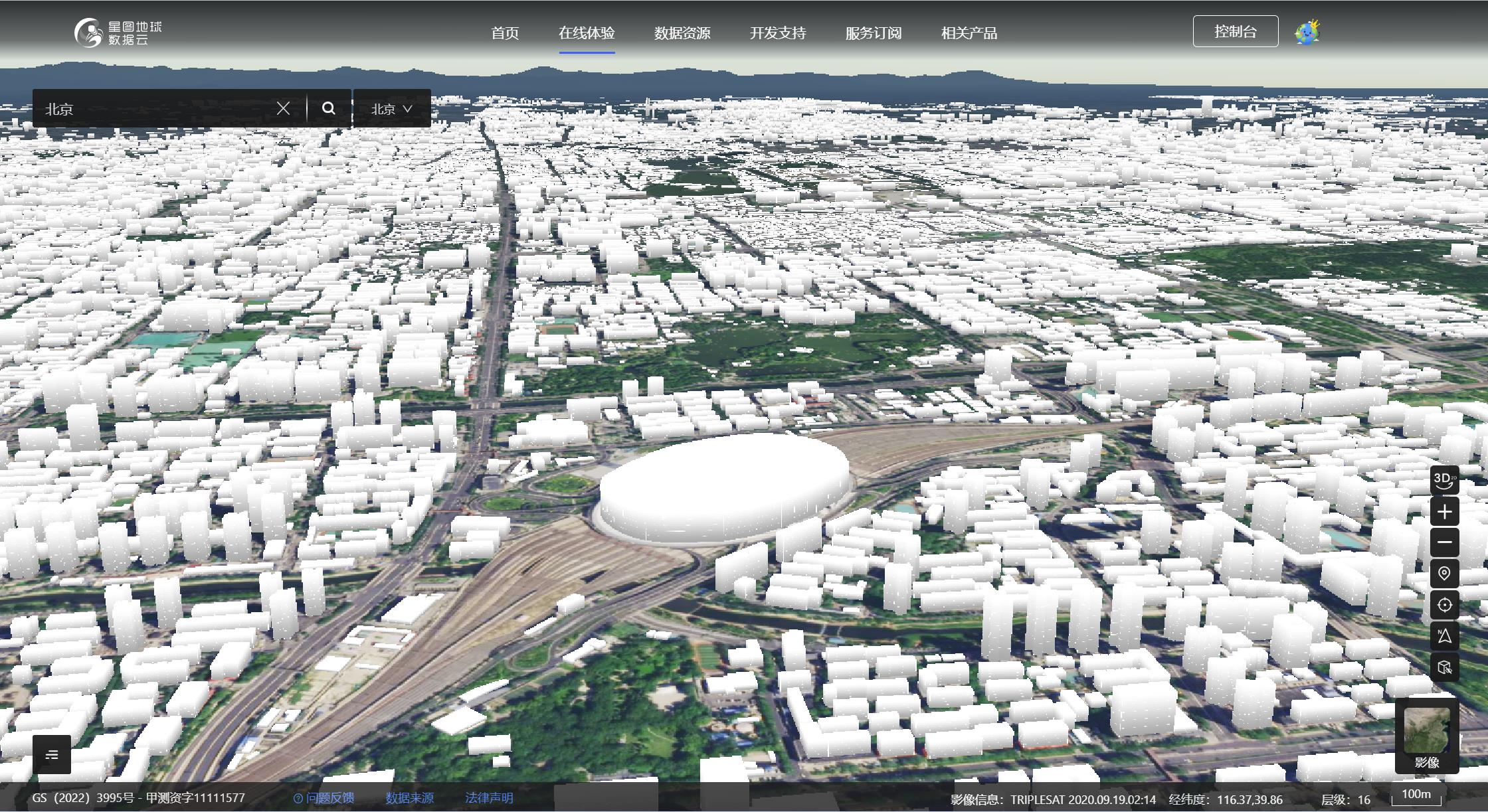Open the 数据资源 menu
This screenshot has width=1488, height=812.
682,33
